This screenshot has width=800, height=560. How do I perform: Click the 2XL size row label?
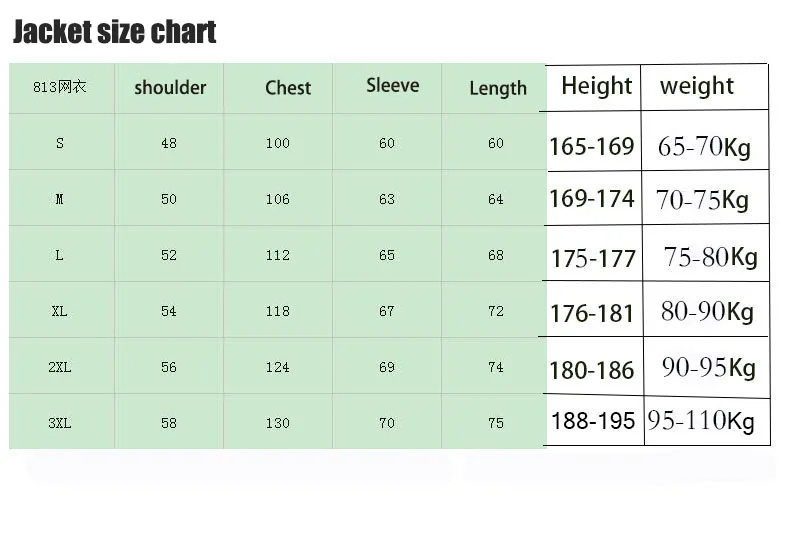(x=60, y=367)
